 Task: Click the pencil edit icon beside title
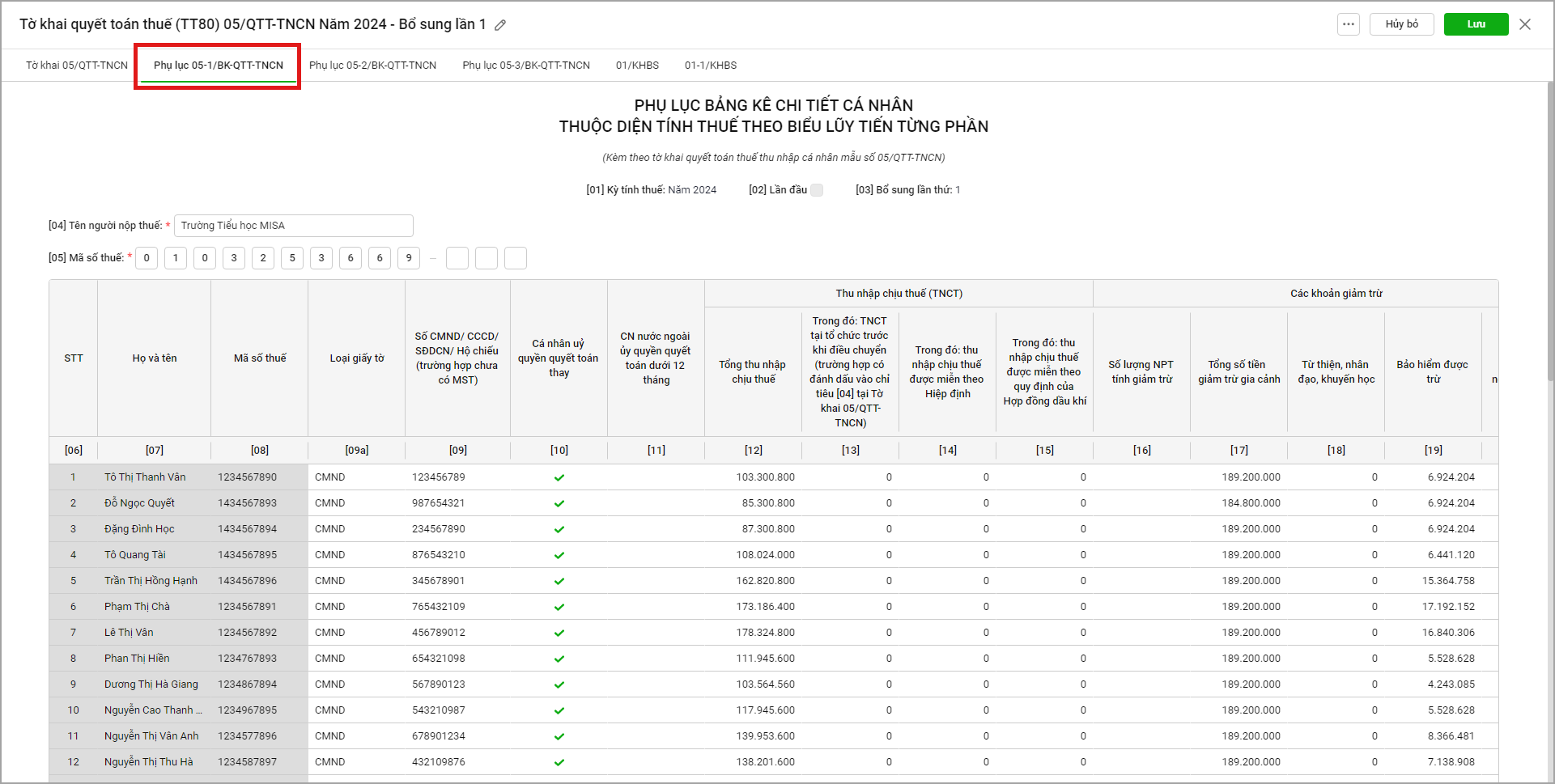pos(500,25)
